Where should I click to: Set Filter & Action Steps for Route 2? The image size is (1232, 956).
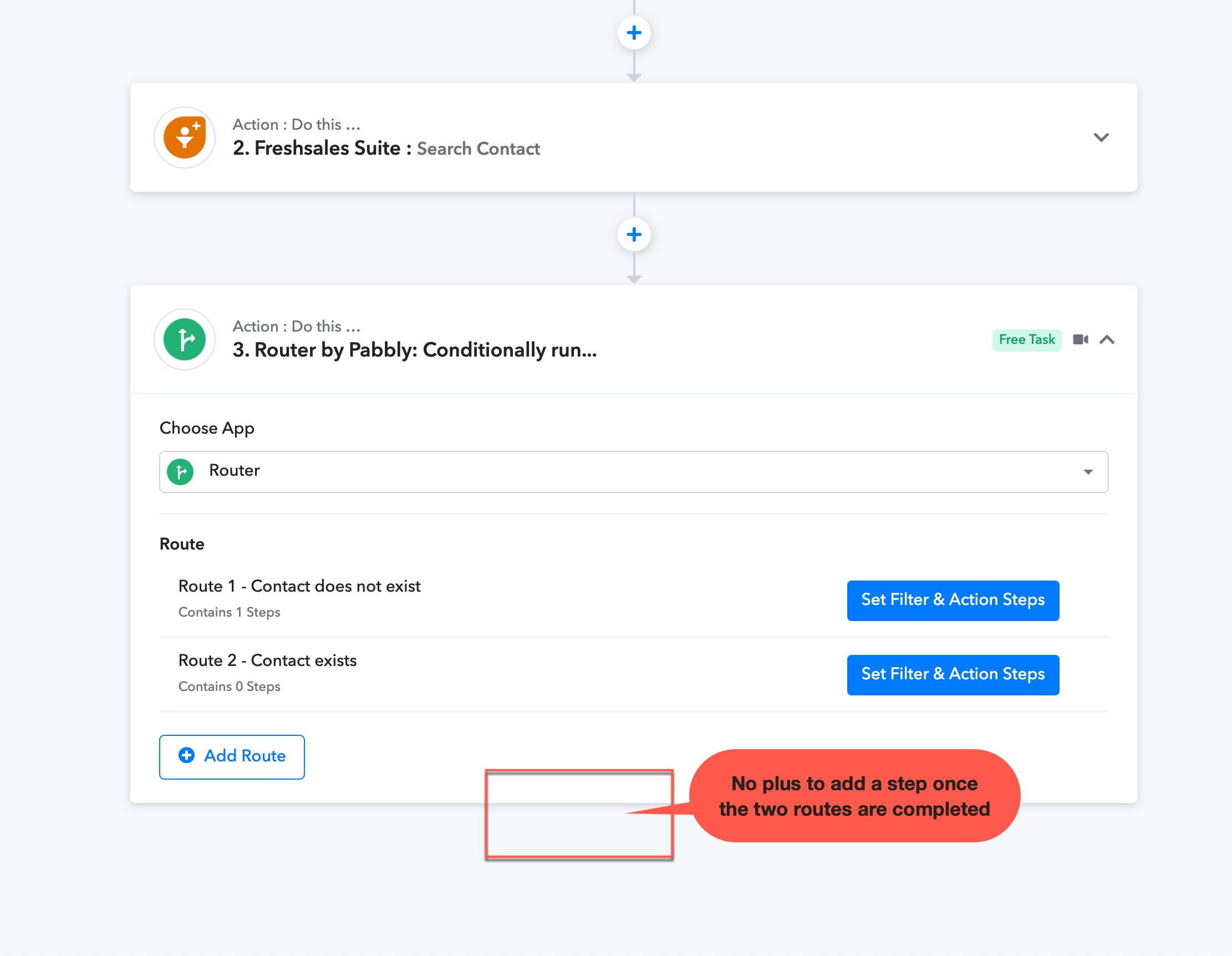pos(953,674)
